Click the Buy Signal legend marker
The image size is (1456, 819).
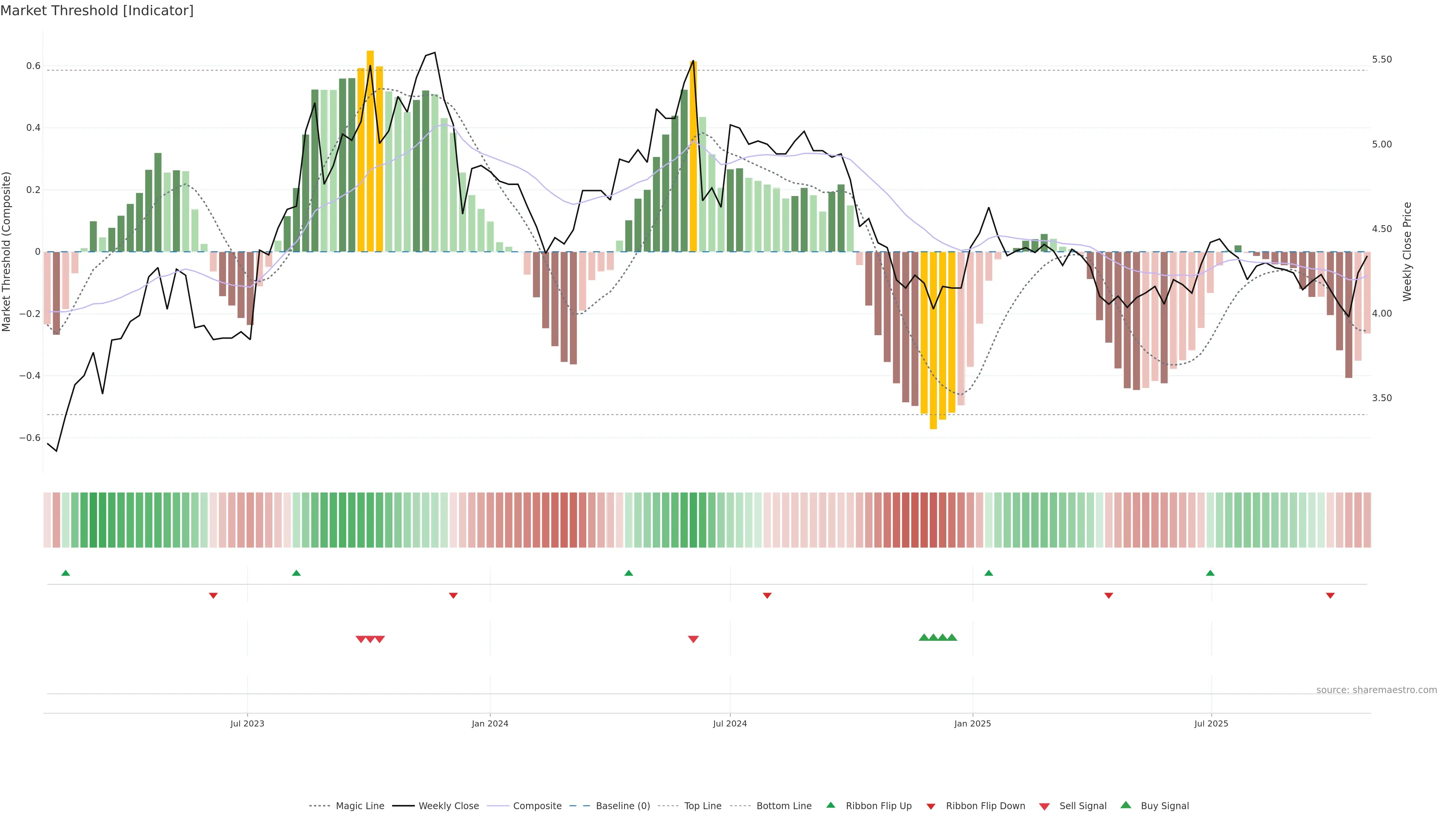coord(1125,805)
